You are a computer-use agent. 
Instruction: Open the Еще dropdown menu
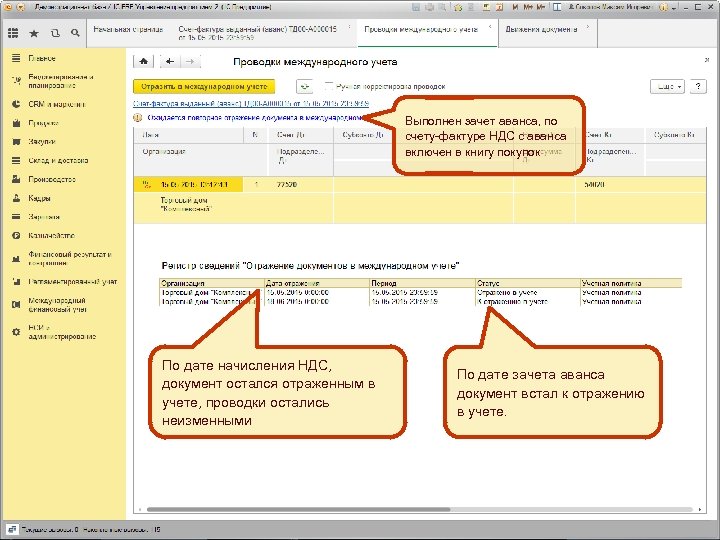coord(666,87)
